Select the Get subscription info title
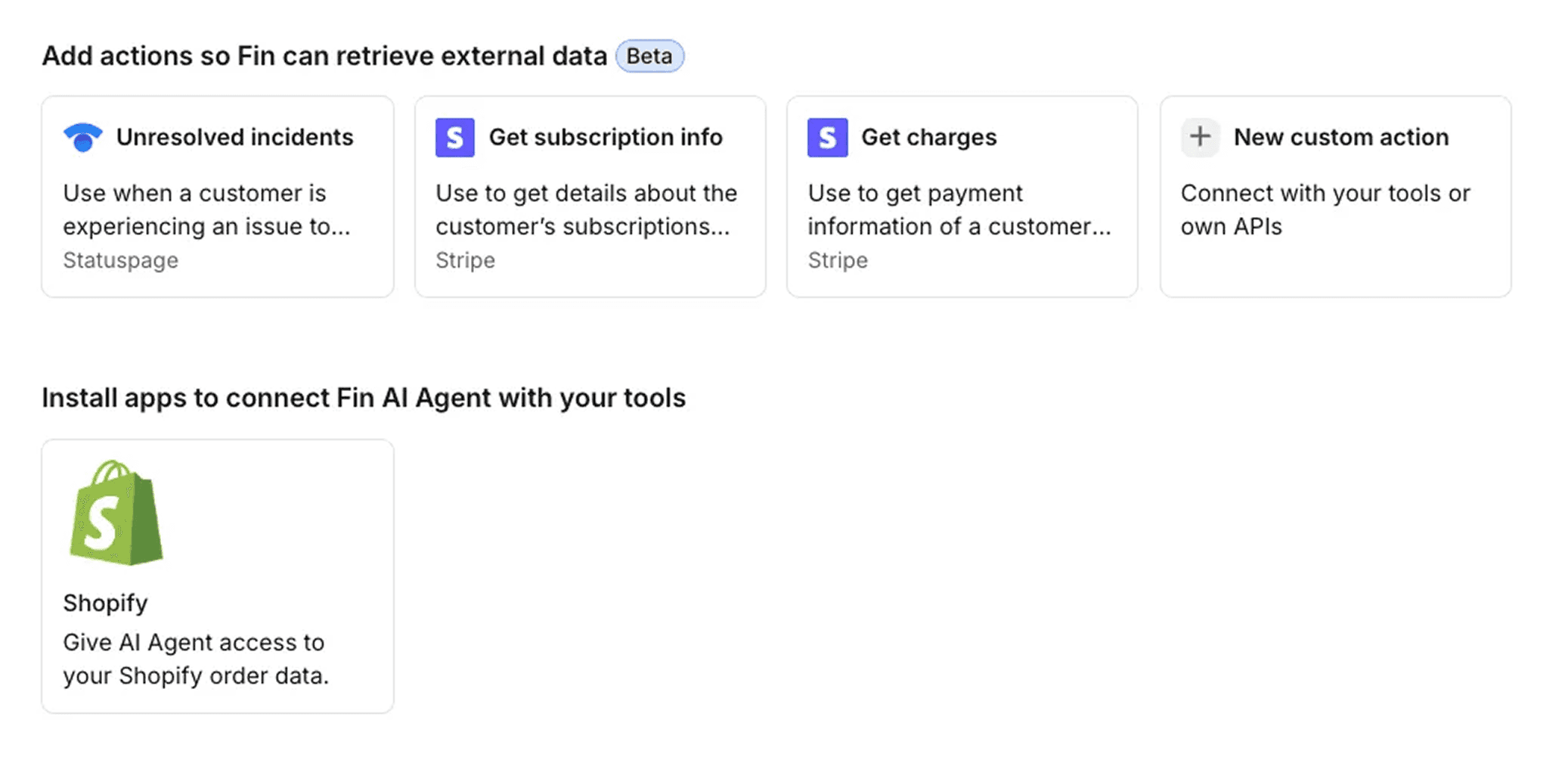The image size is (1568, 773). [606, 138]
